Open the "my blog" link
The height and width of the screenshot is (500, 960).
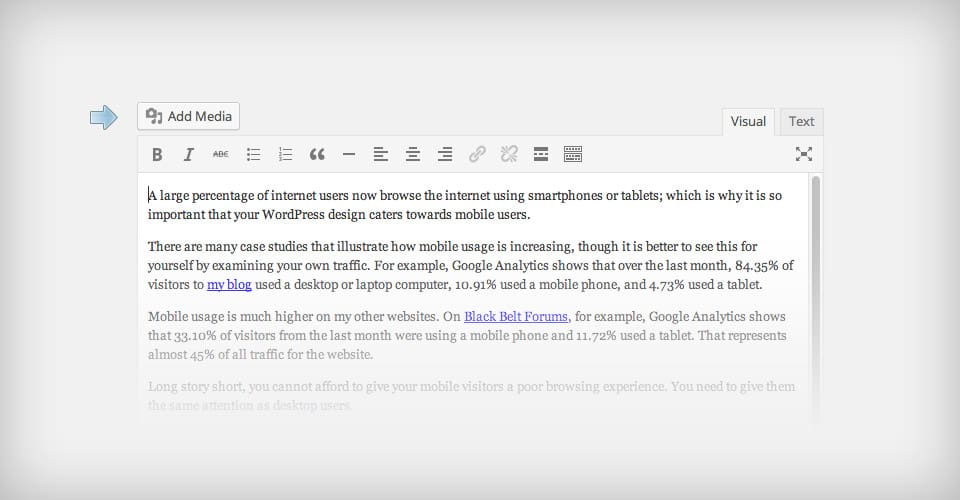tap(229, 284)
